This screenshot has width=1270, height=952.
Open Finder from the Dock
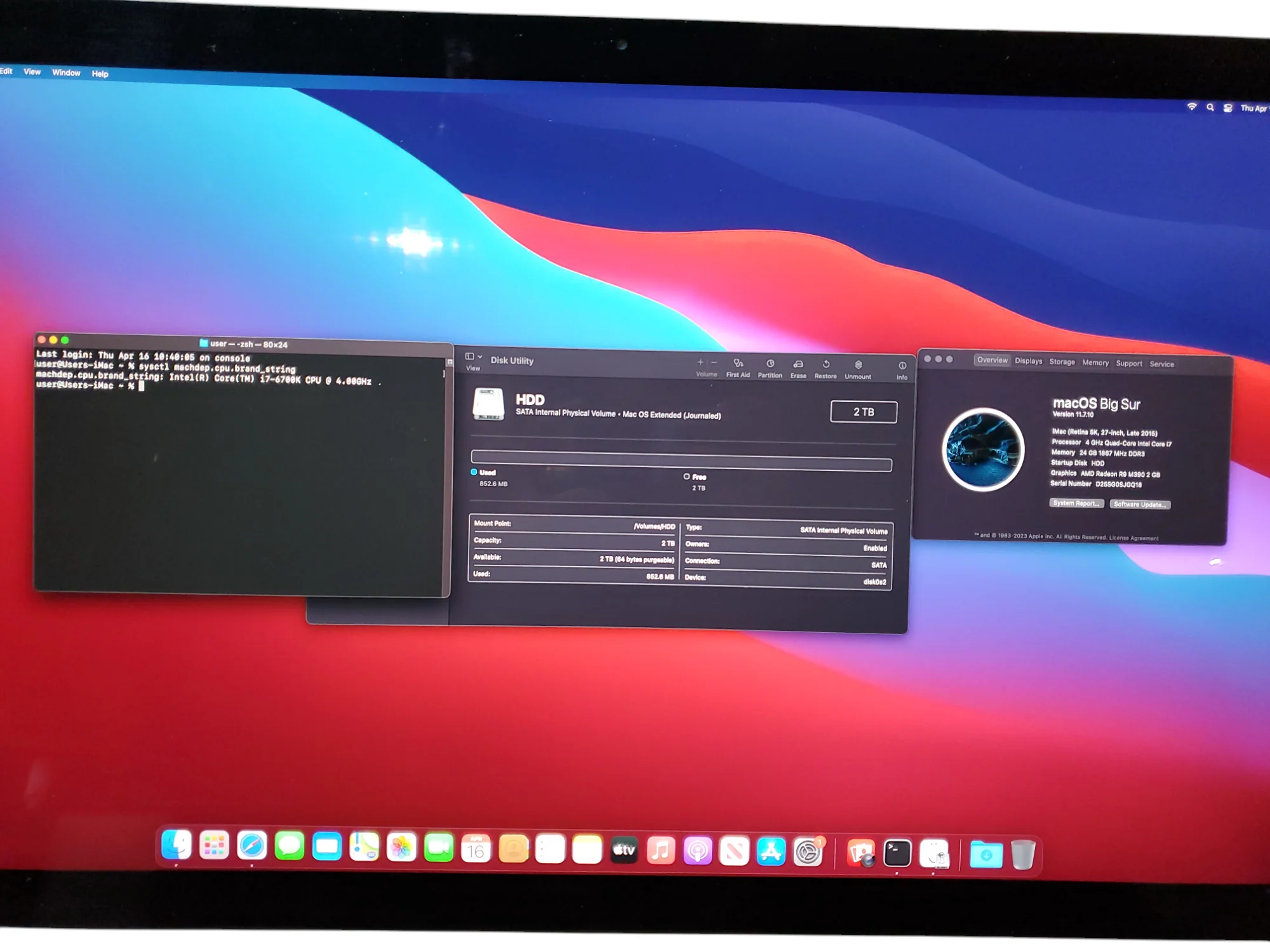click(177, 846)
